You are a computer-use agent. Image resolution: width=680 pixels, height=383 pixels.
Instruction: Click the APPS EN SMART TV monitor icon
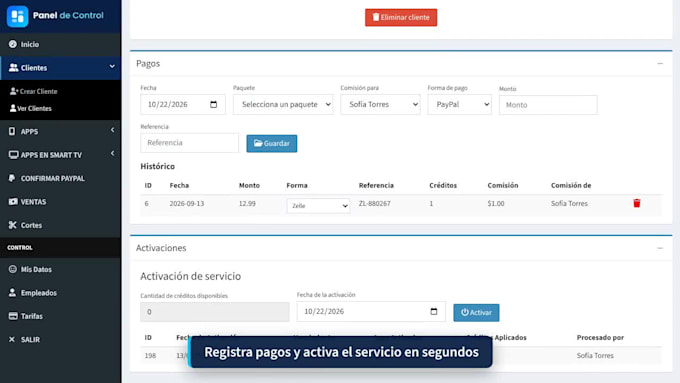(x=13, y=155)
